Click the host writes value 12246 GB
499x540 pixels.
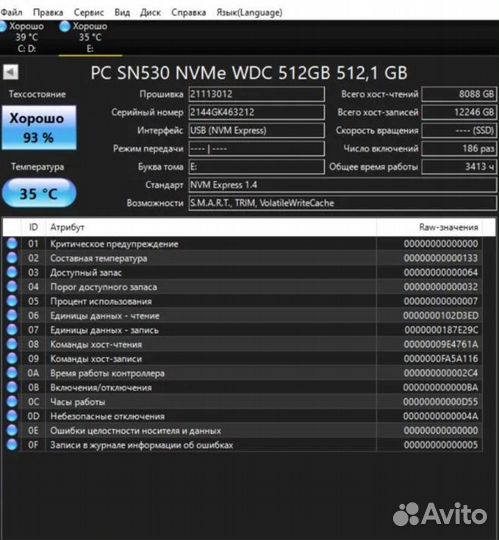coord(459,112)
